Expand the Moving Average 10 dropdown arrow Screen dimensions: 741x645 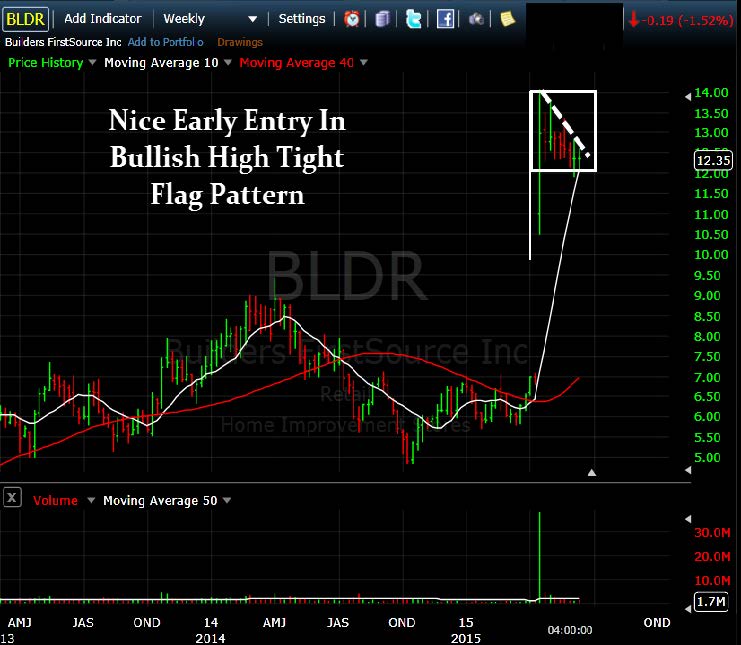pos(228,62)
